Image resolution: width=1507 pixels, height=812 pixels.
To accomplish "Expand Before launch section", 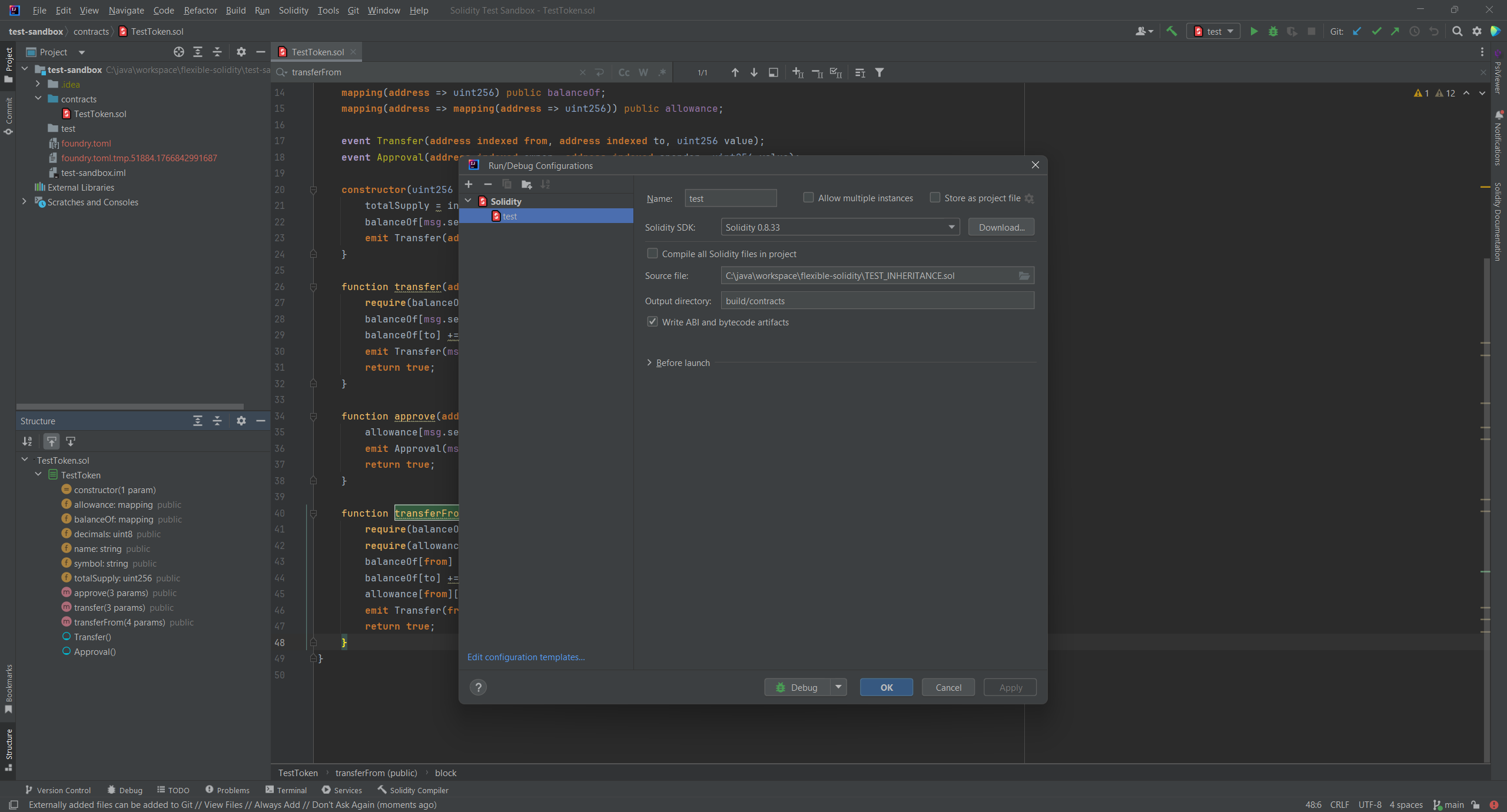I will [649, 362].
